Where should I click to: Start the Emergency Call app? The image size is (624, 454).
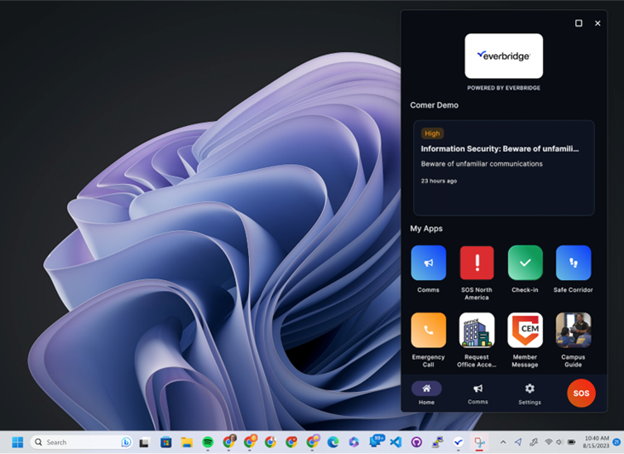[428, 330]
